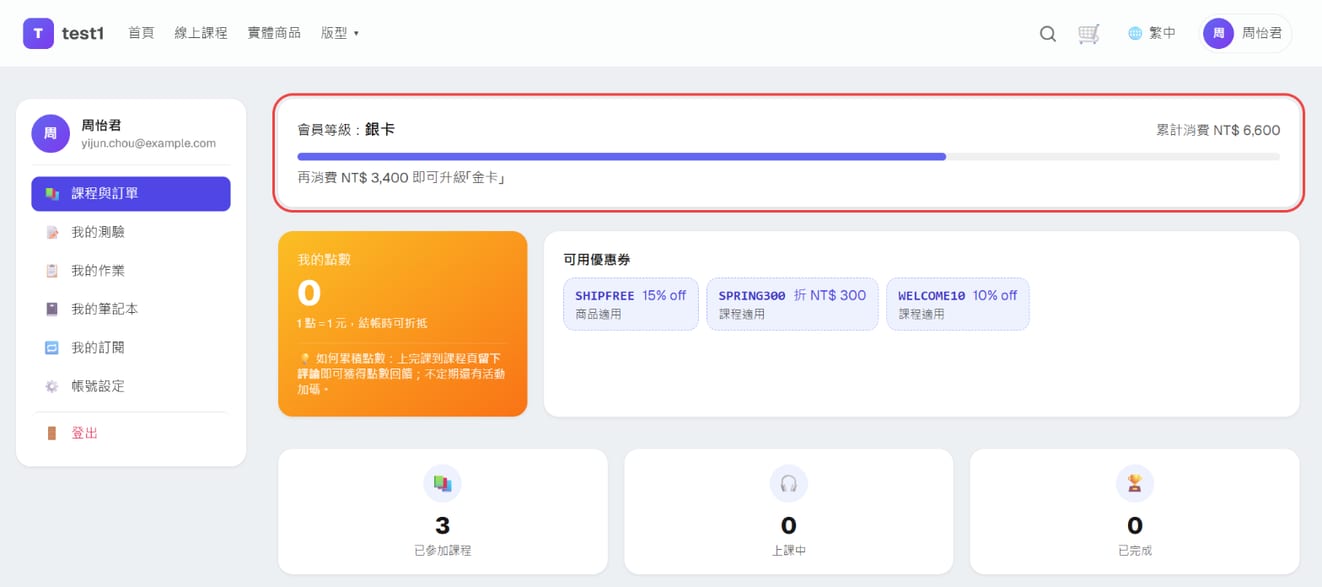Open the search magnifier icon
Viewport: 1322px width, 587px height.
point(1048,34)
